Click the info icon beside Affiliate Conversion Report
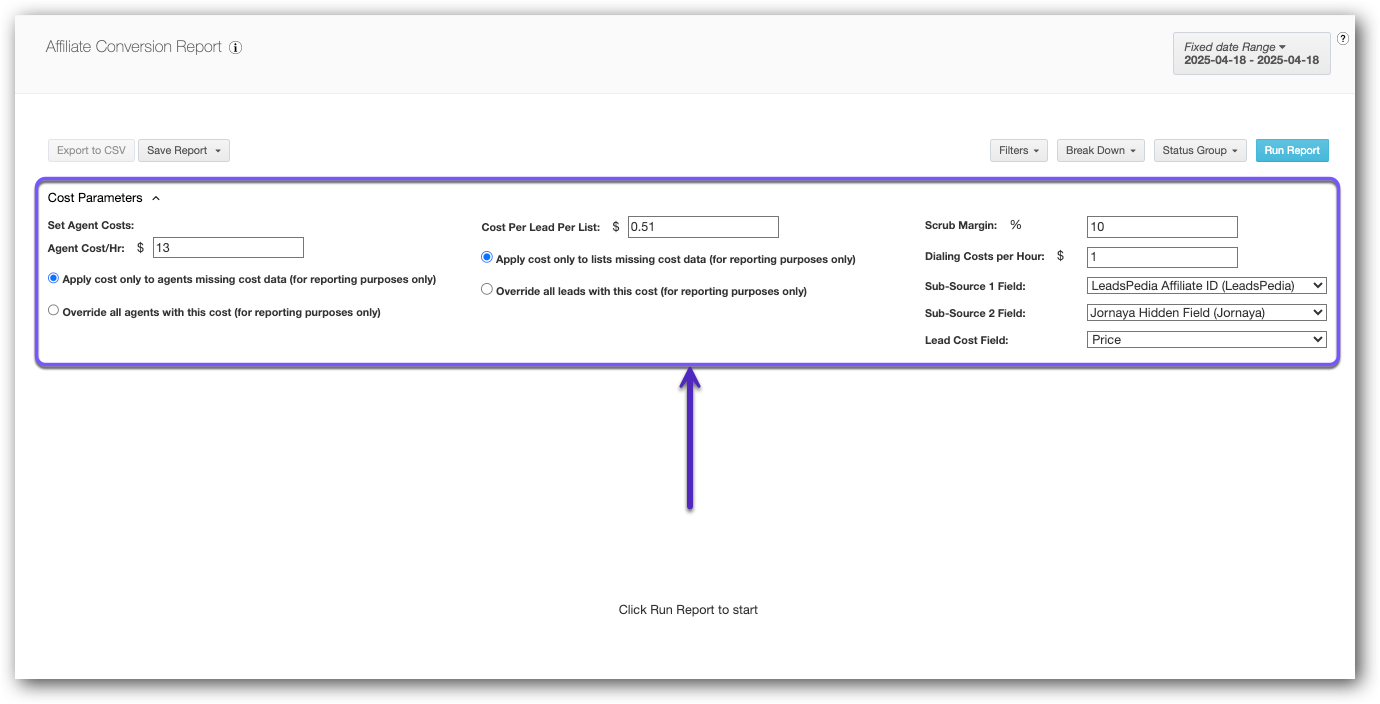This screenshot has width=1380, height=704. (x=236, y=47)
